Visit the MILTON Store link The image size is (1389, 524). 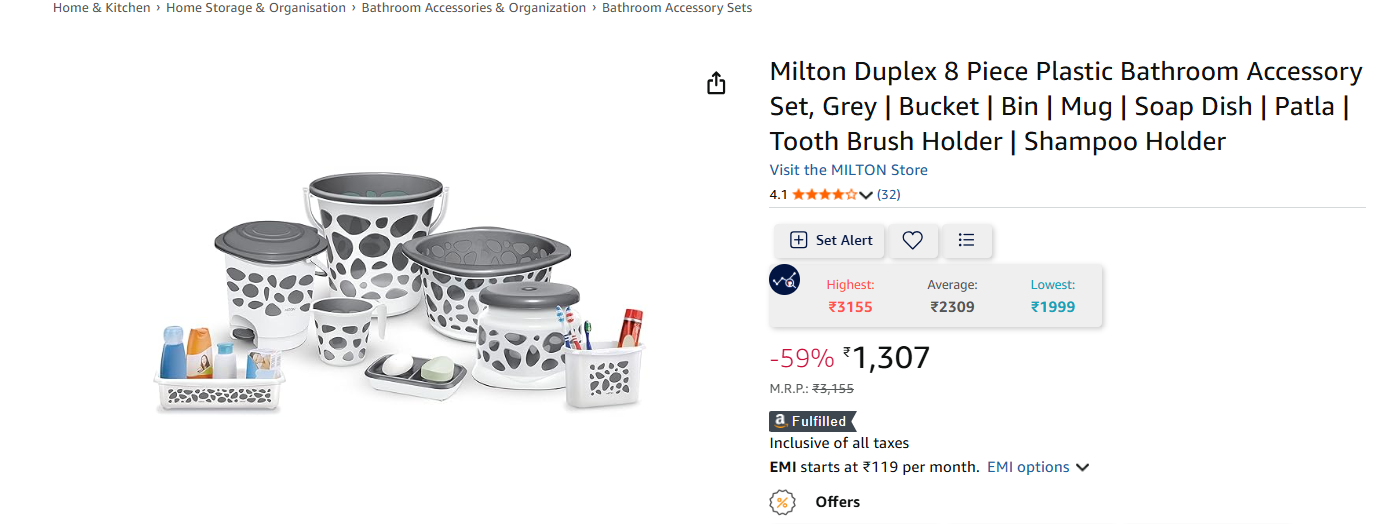click(x=848, y=170)
